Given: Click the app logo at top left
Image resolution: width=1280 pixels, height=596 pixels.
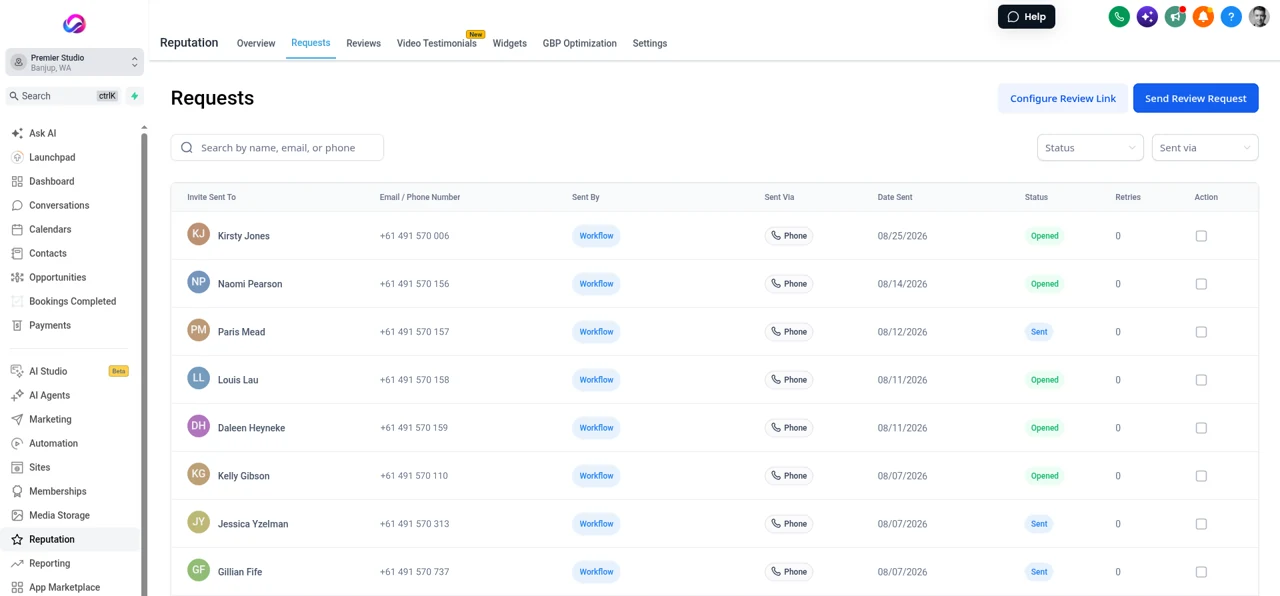Looking at the screenshot, I should 74,23.
